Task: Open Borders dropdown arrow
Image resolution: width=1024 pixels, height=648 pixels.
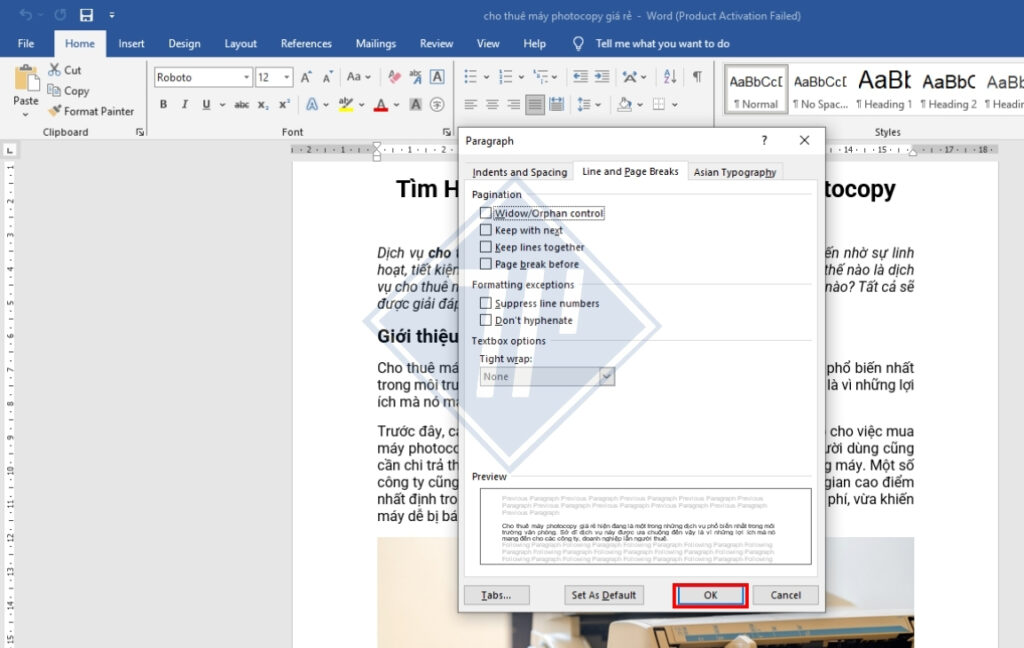Action: [675, 105]
